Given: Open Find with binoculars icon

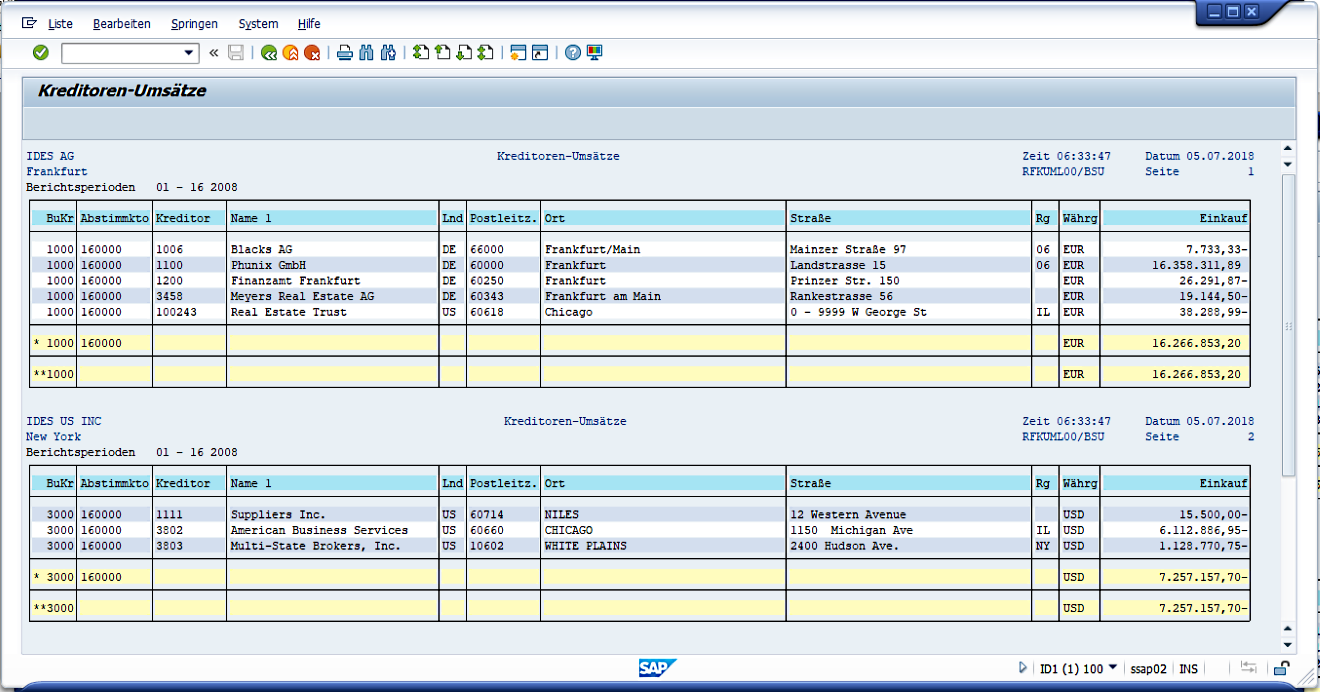Looking at the screenshot, I should tap(367, 53).
